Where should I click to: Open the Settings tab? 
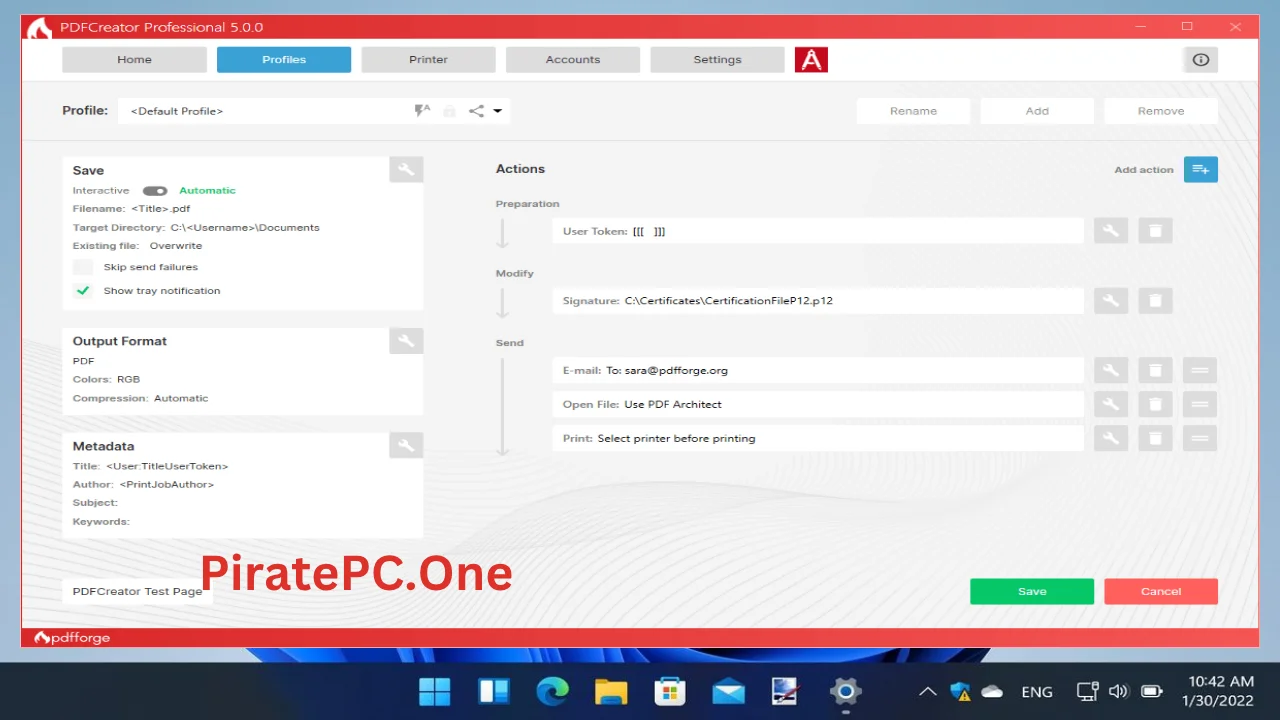coord(717,60)
